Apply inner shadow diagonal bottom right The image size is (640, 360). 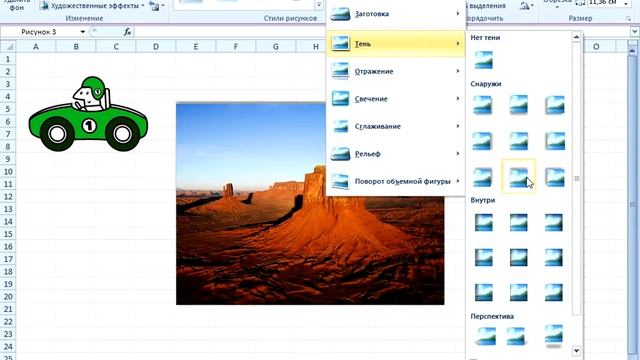[x=553, y=292]
